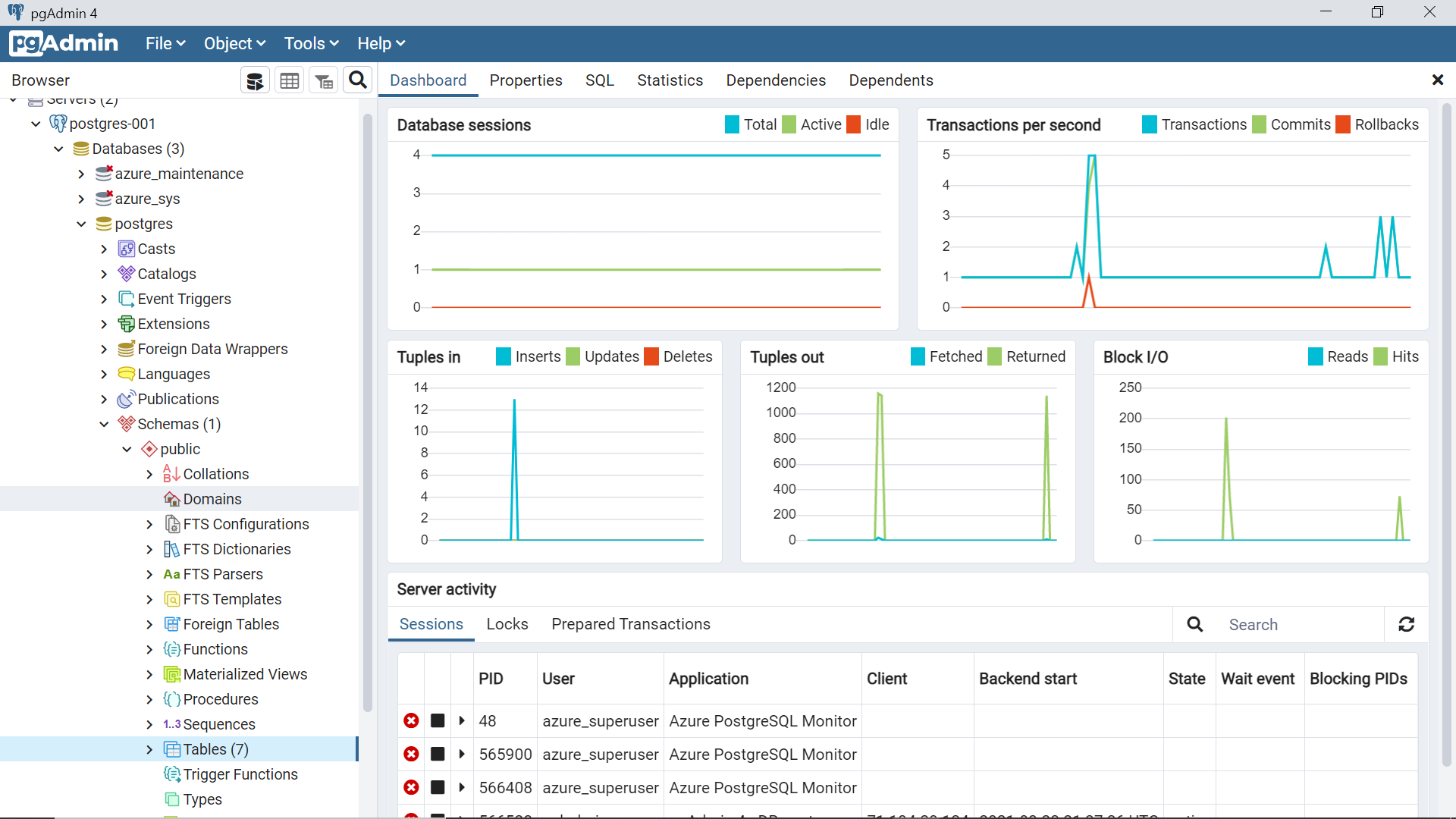Click the View Data table icon
The width and height of the screenshot is (1456, 819).
click(289, 80)
